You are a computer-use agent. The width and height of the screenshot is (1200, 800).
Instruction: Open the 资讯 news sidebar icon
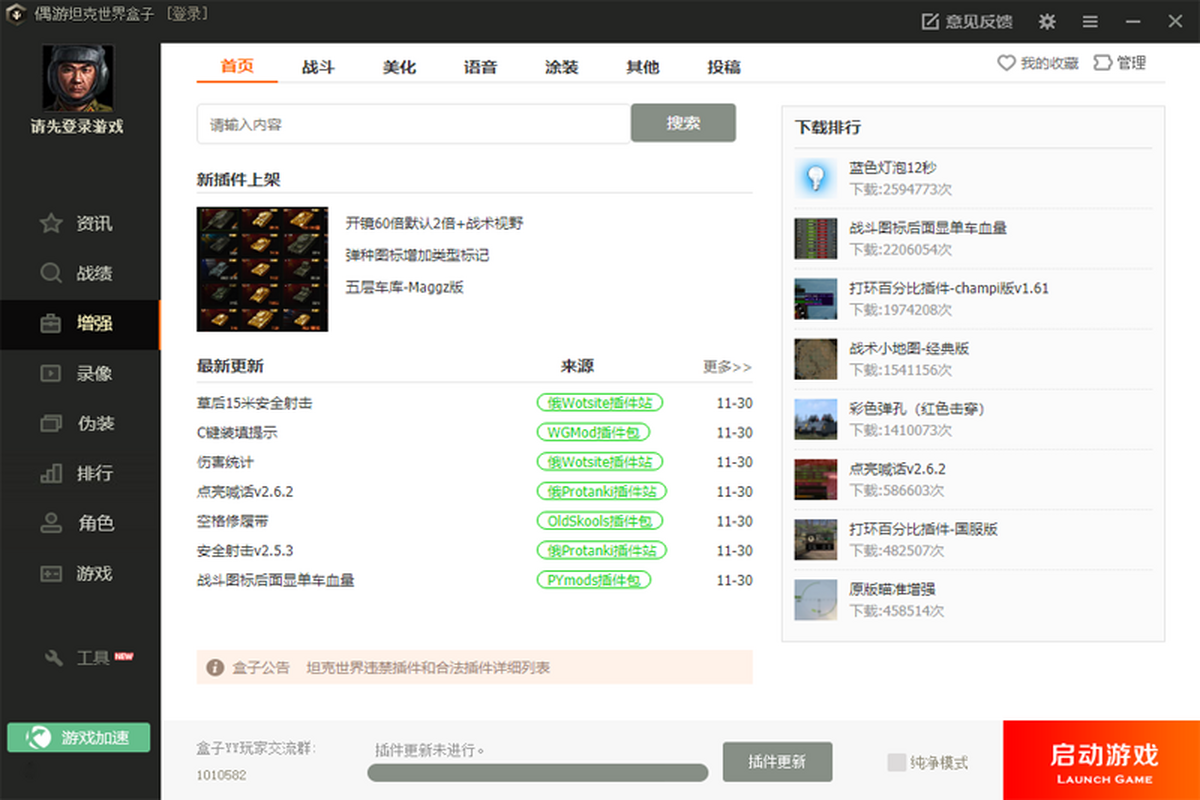point(51,223)
